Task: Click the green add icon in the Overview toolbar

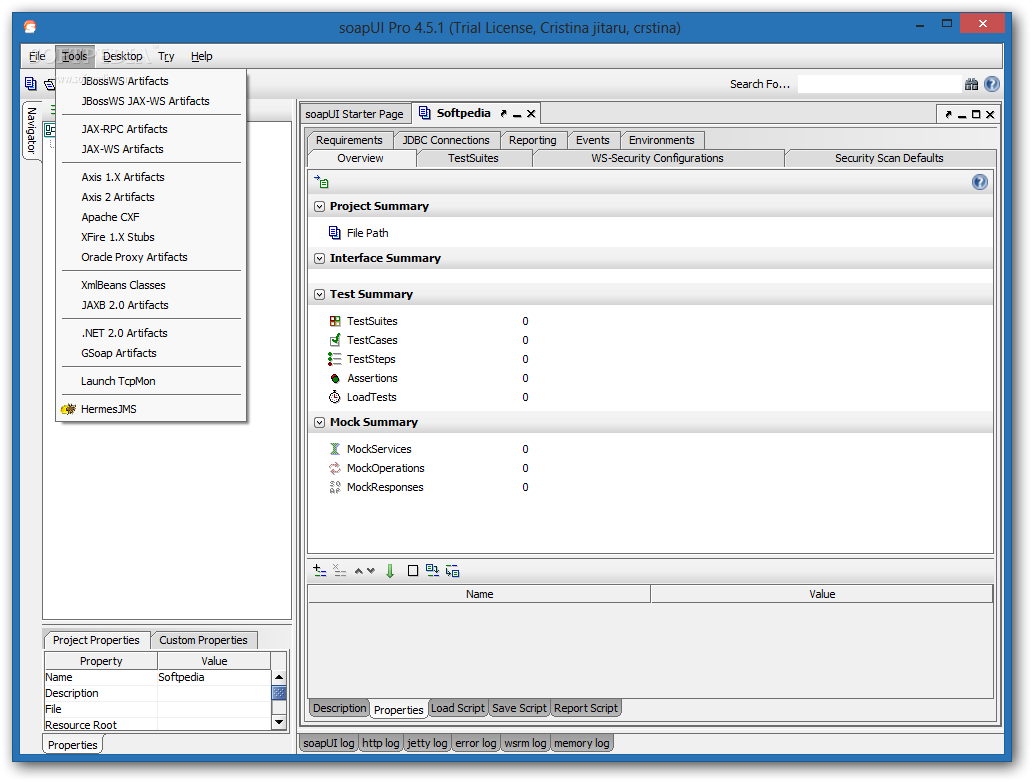Action: point(321,182)
